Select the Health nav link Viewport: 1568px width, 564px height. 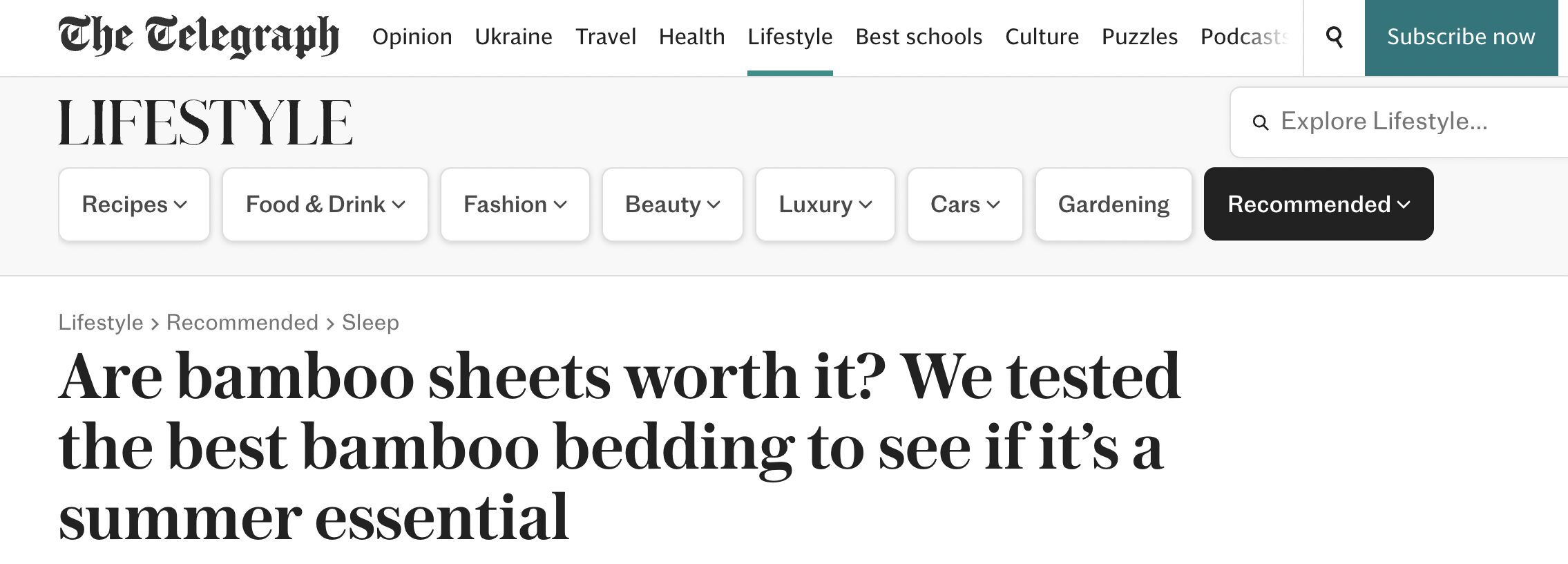coord(691,37)
